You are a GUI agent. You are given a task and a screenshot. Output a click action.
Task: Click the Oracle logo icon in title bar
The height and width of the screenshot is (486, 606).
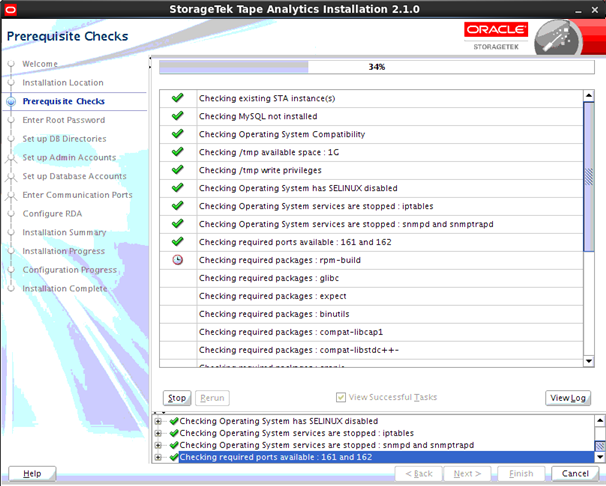(10, 10)
